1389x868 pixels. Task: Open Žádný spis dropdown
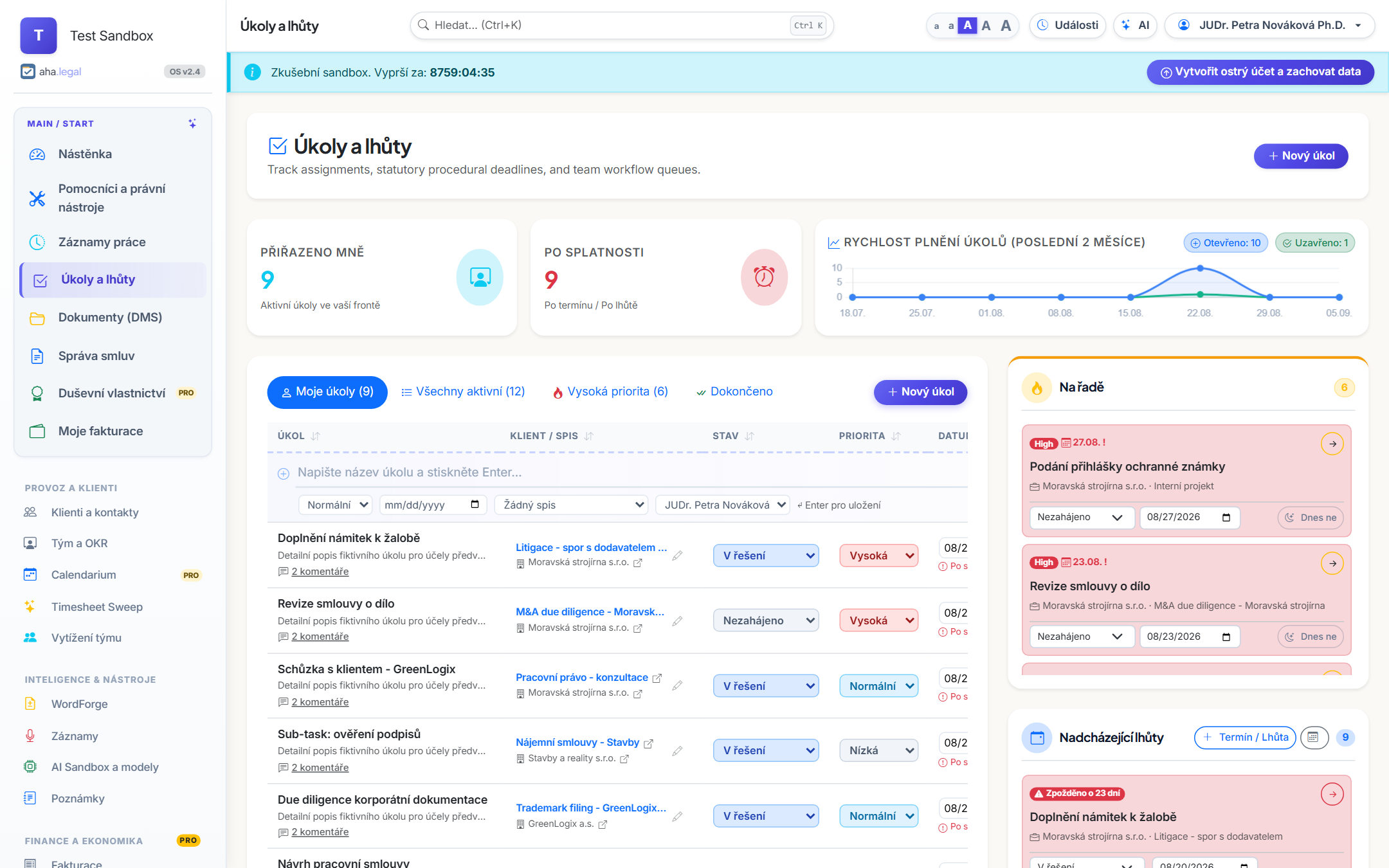pyautogui.click(x=571, y=505)
